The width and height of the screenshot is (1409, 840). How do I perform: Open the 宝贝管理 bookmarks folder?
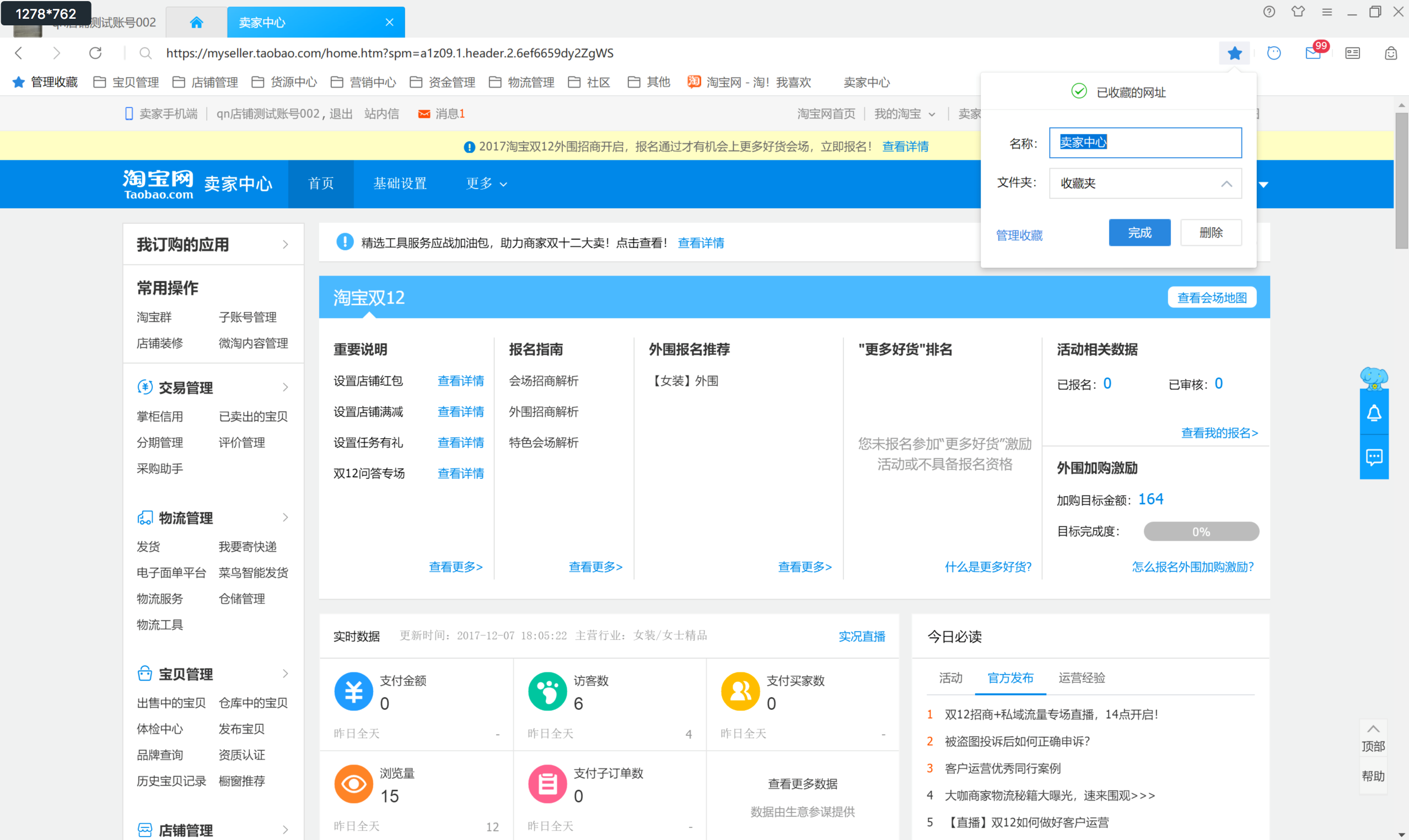126,83
